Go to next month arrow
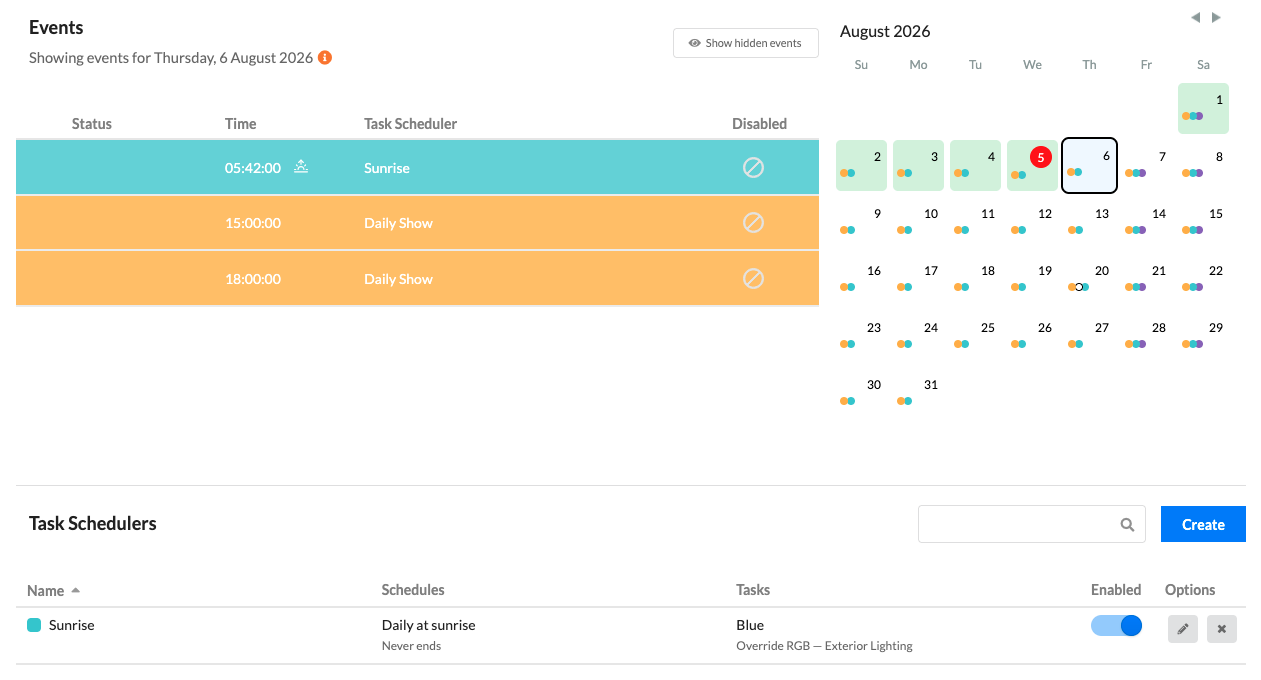The image size is (1261, 680). point(1216,18)
